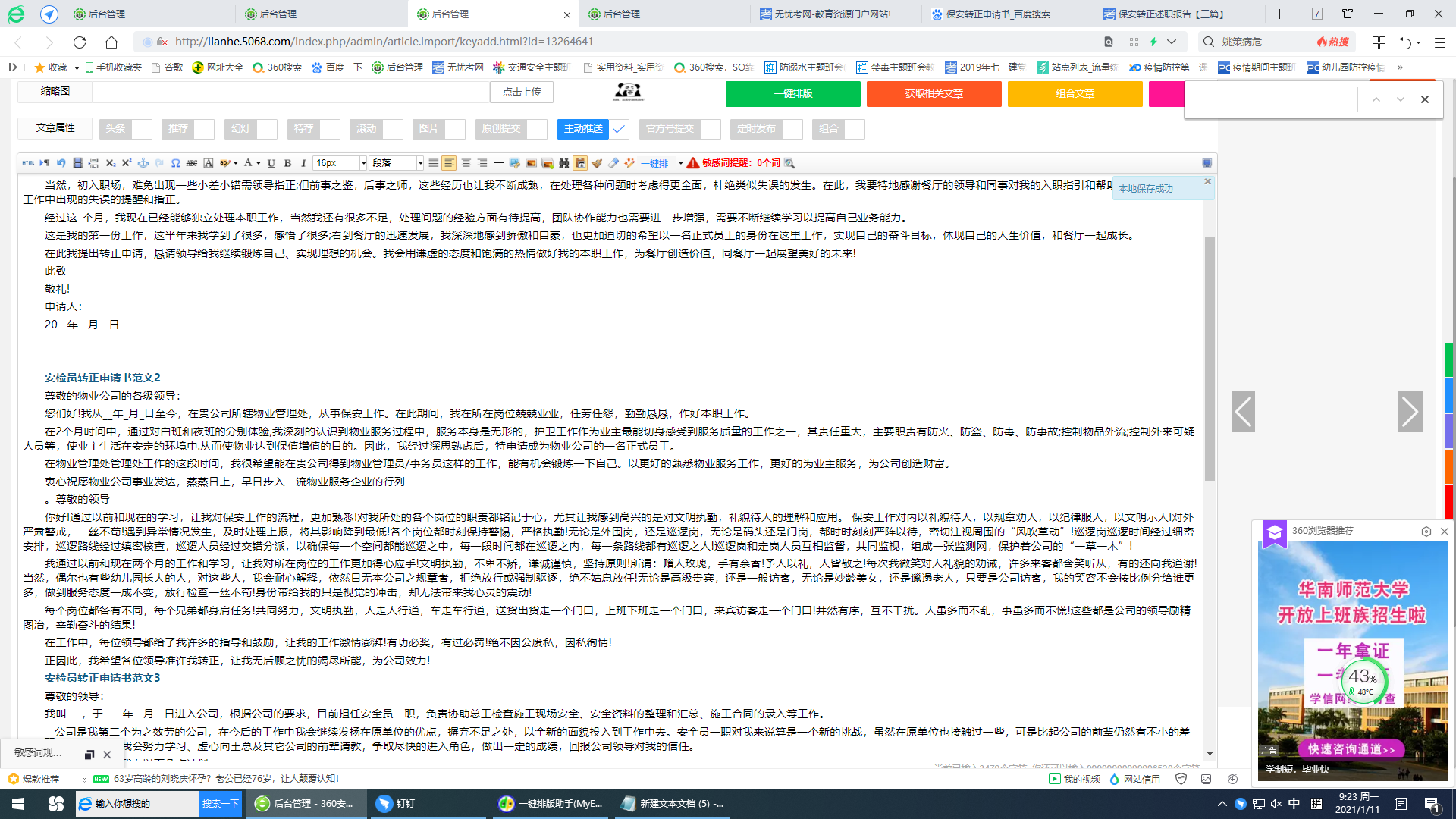The width and height of the screenshot is (1456, 819).
Task: Open find and replace with the binoculars icon
Action: pos(564,163)
